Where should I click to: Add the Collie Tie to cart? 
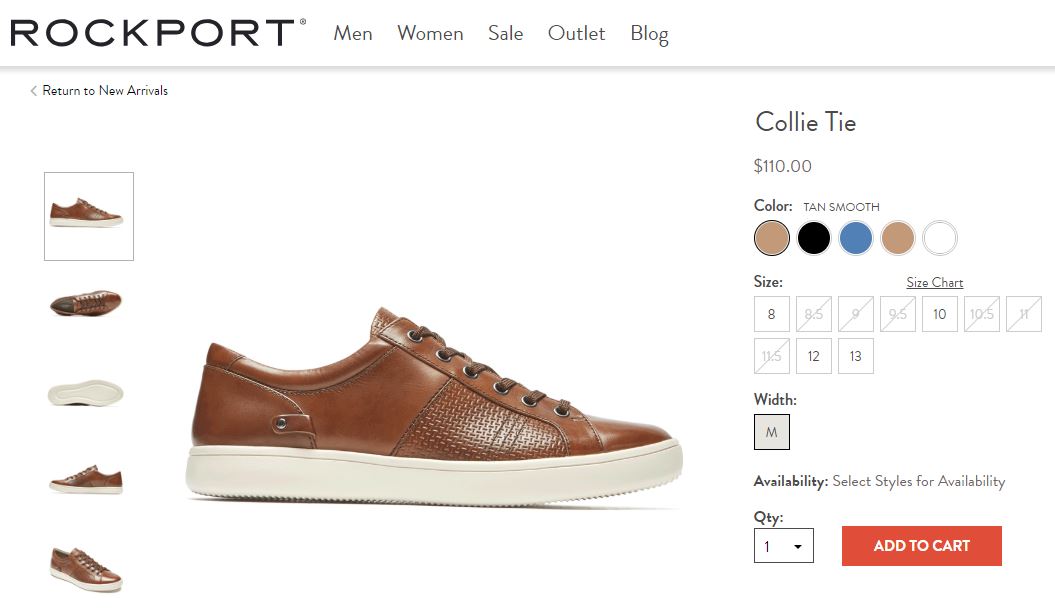click(x=922, y=546)
